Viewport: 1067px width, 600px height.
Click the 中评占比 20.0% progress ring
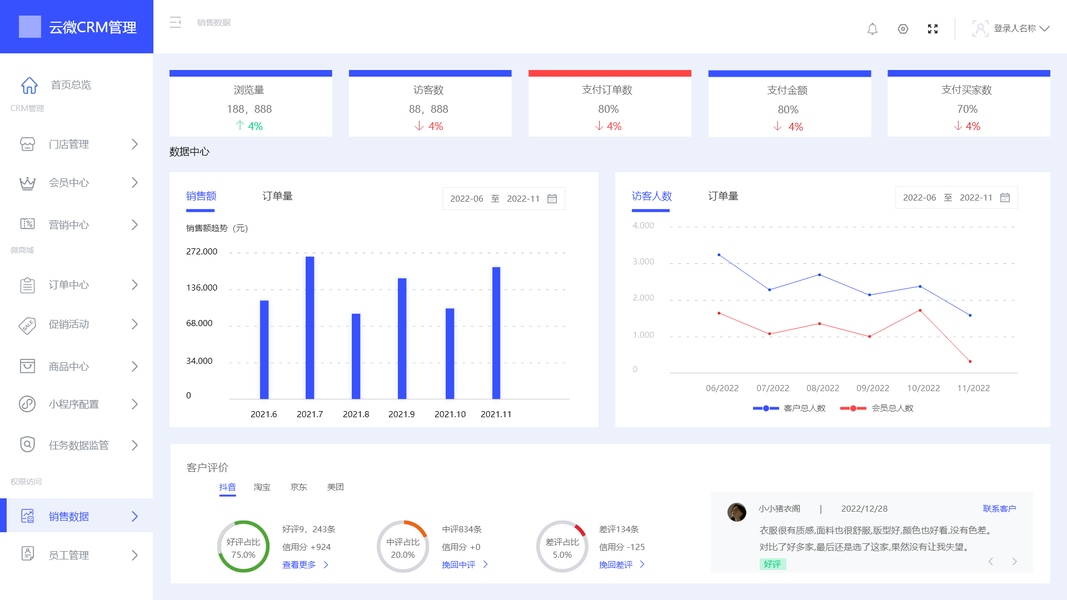tap(402, 546)
